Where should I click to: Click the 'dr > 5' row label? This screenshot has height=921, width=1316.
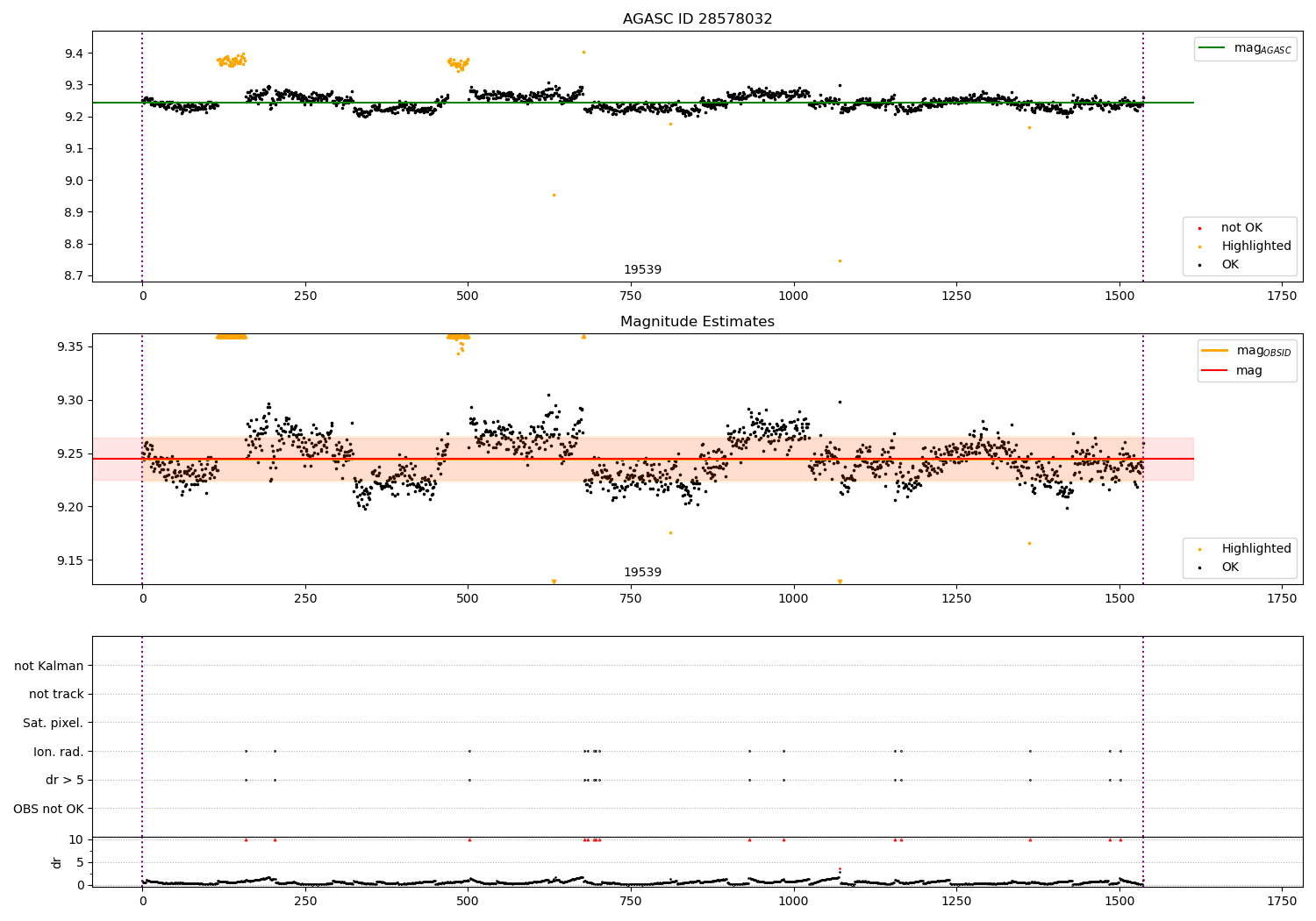click(x=65, y=780)
